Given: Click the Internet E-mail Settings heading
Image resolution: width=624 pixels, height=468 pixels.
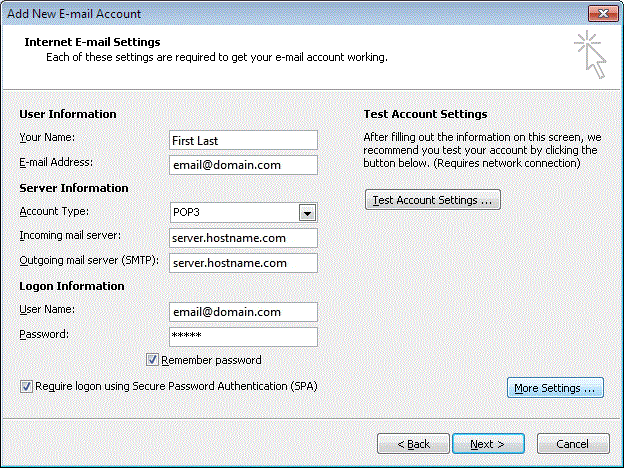Looking at the screenshot, I should click(x=91, y=43).
